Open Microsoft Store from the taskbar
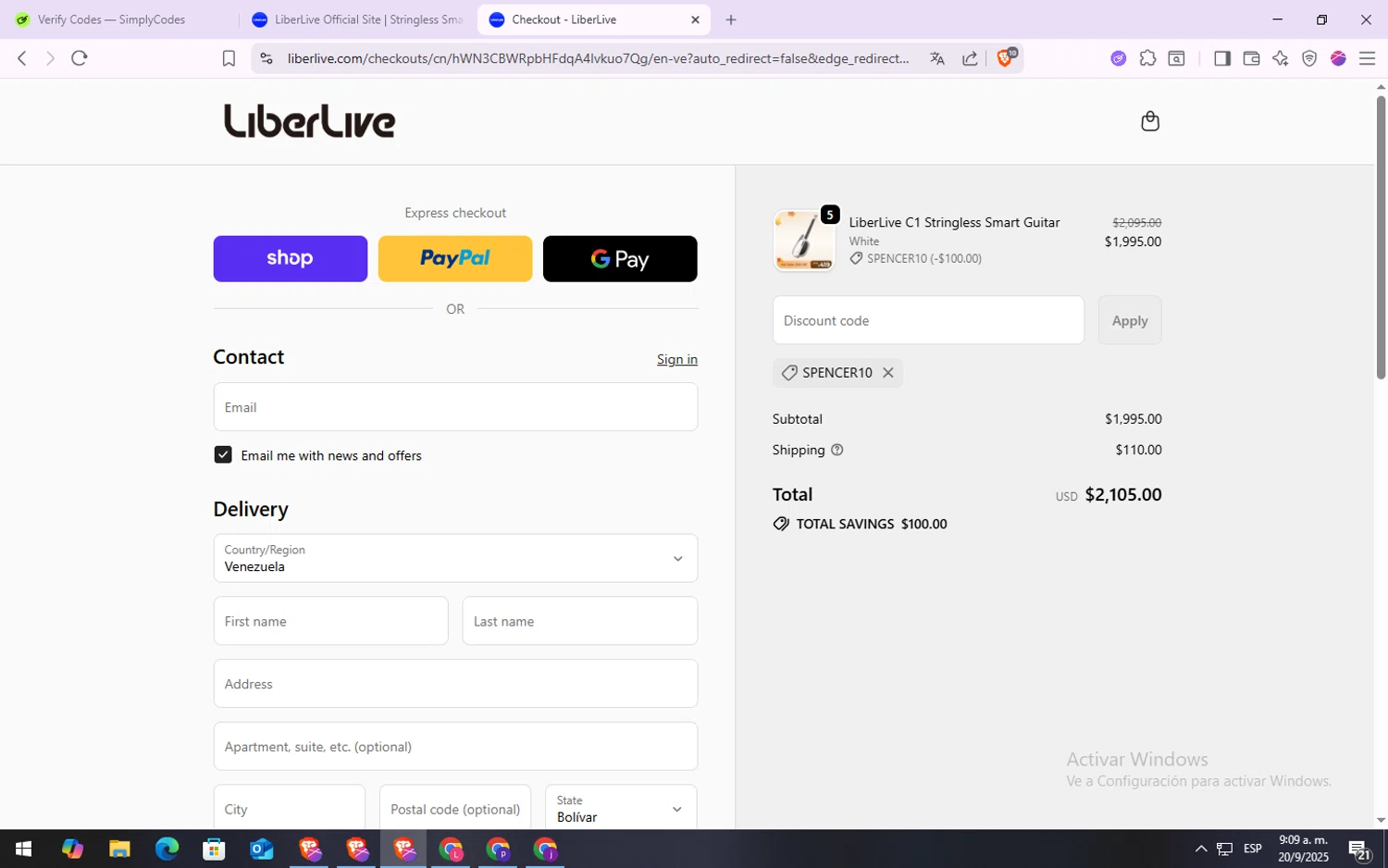The width and height of the screenshot is (1388, 868). (214, 849)
